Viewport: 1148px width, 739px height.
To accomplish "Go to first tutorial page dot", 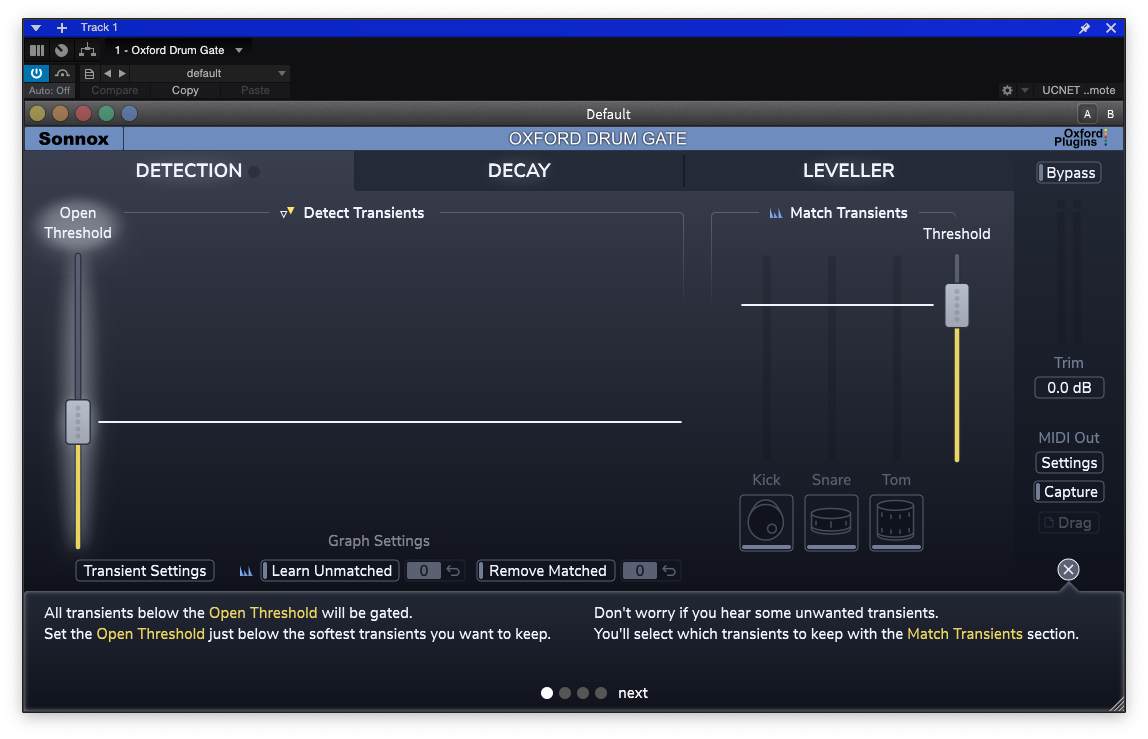I will [547, 693].
